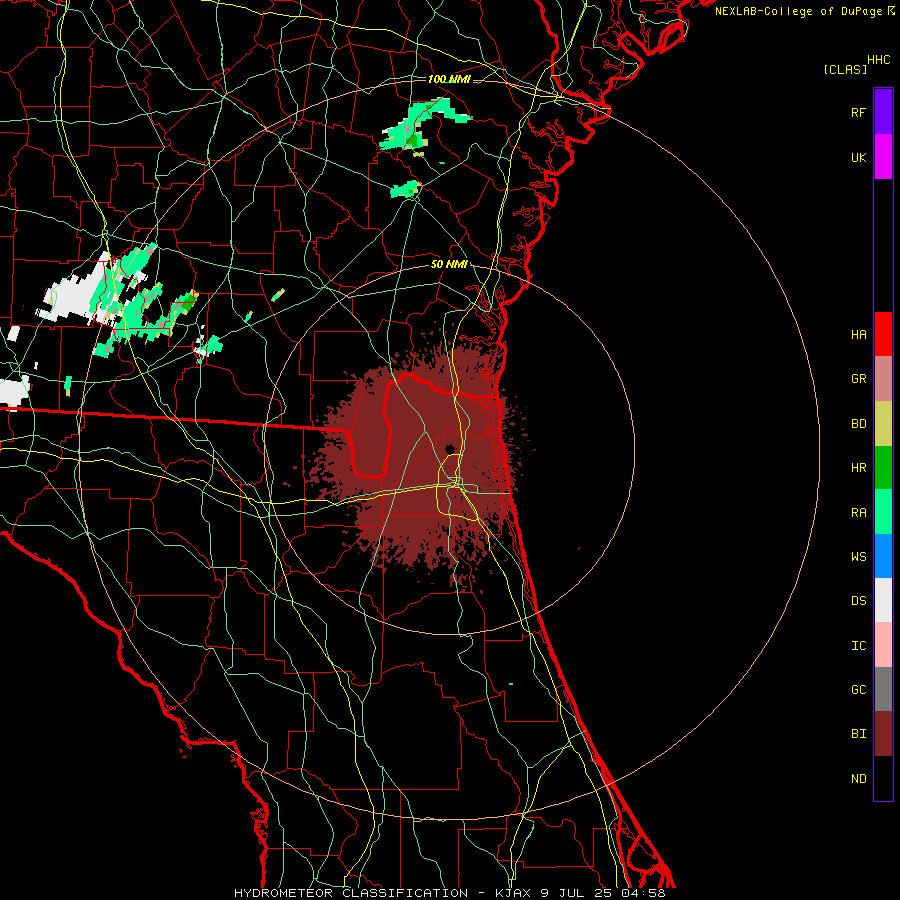Image resolution: width=900 pixels, height=900 pixels.
Task: Click the BD legend label
Action: coord(858,424)
